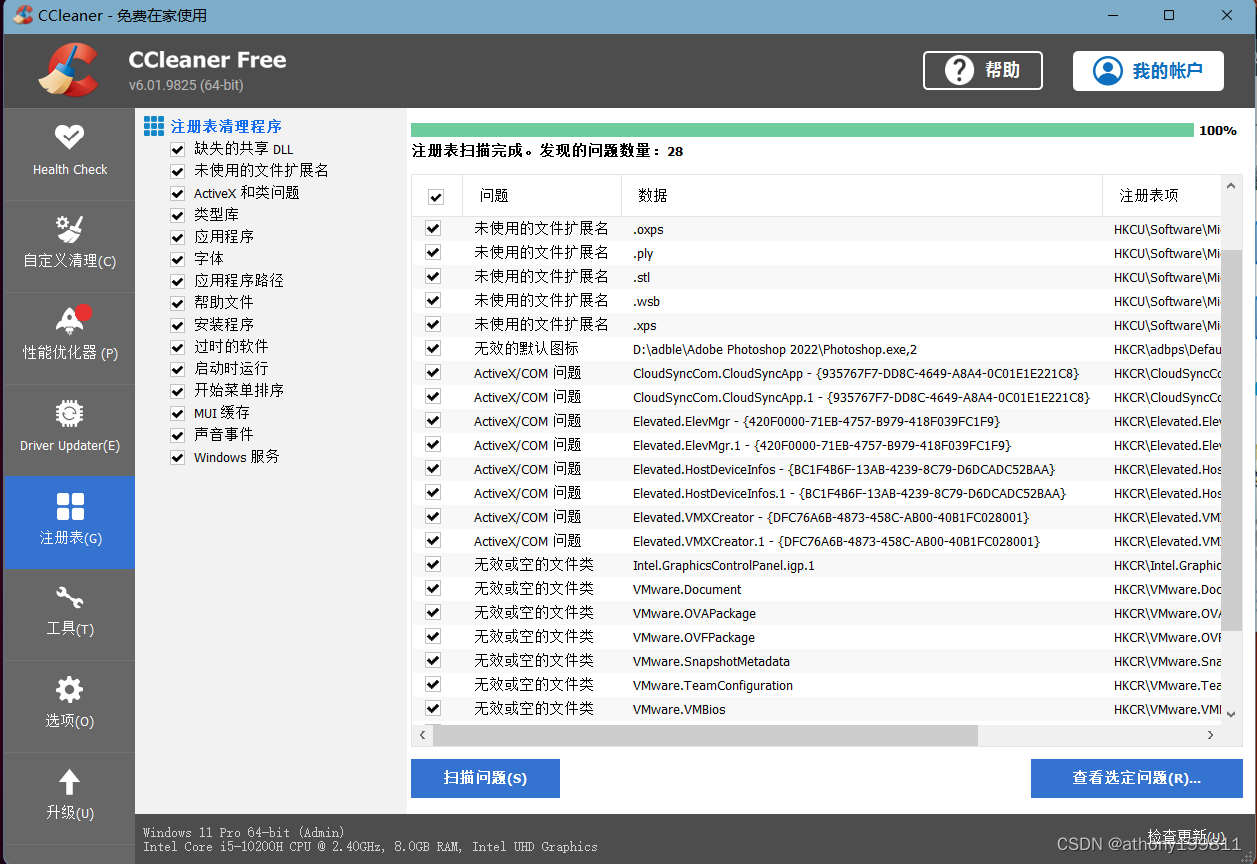1257x864 pixels.
Task: Toggle 类型库 checkbox
Action: click(x=177, y=215)
